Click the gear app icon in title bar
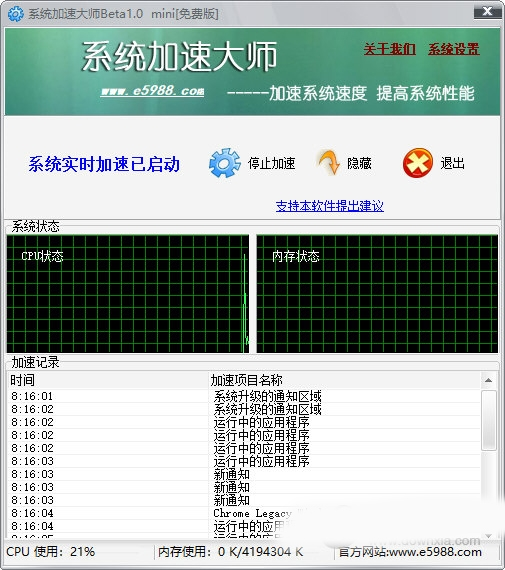This screenshot has width=505, height=570. 15,14
